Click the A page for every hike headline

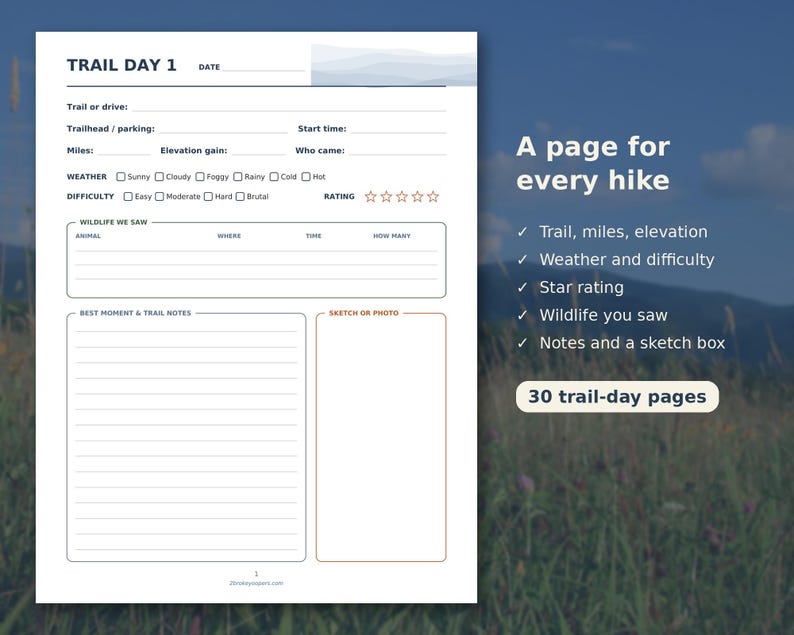[593, 164]
